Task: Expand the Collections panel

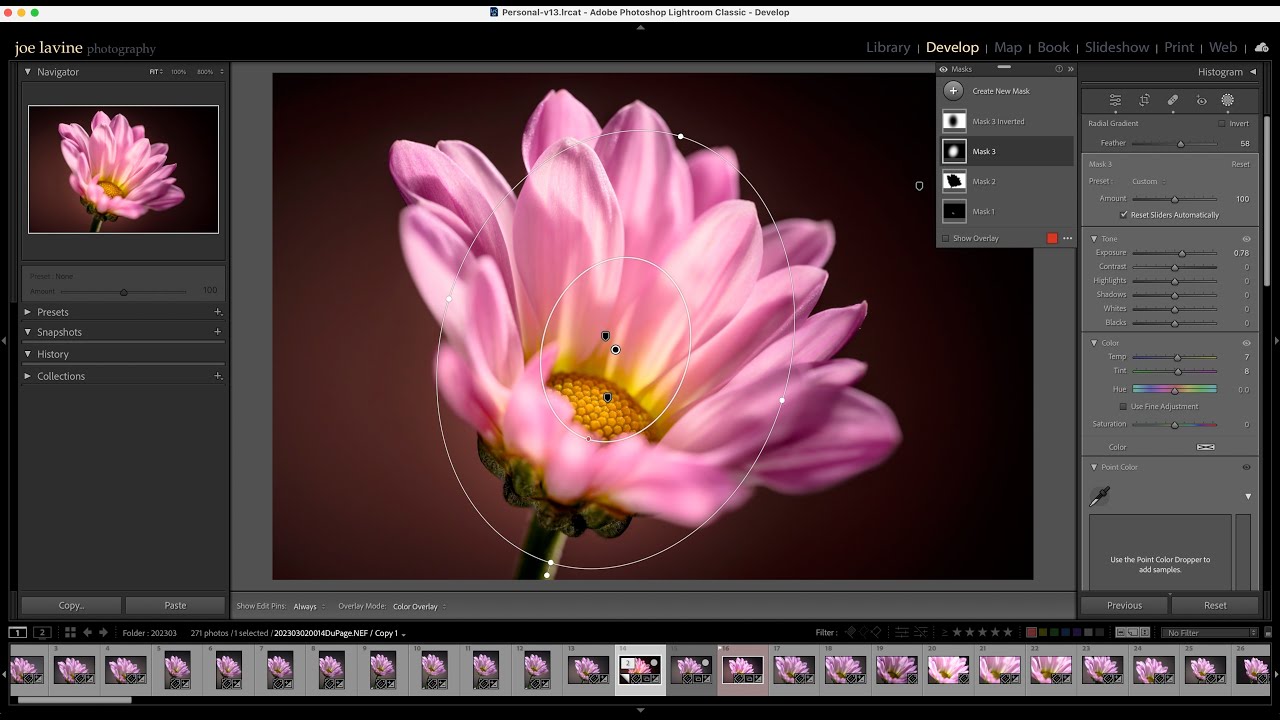Action: point(28,376)
